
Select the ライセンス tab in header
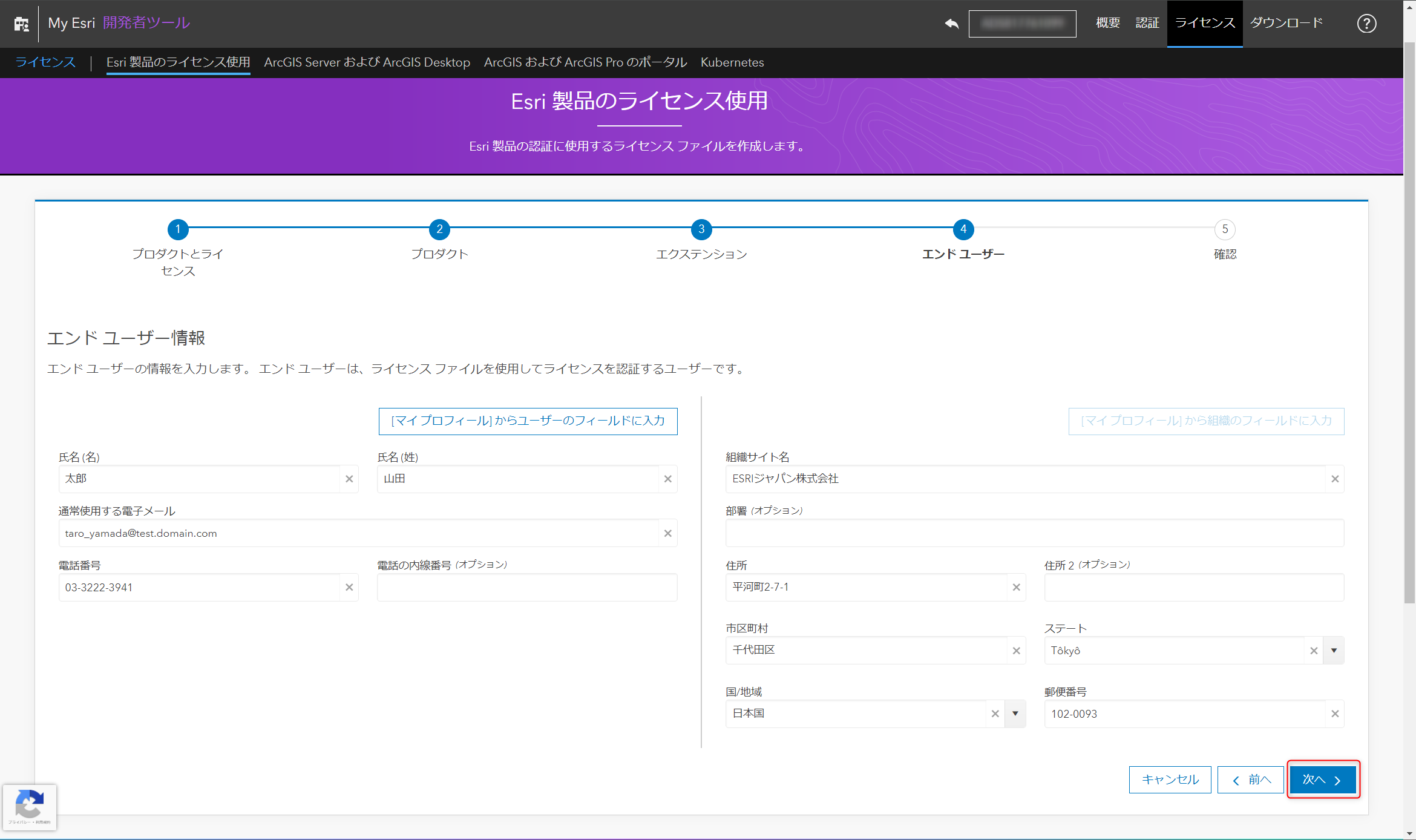click(x=1205, y=23)
